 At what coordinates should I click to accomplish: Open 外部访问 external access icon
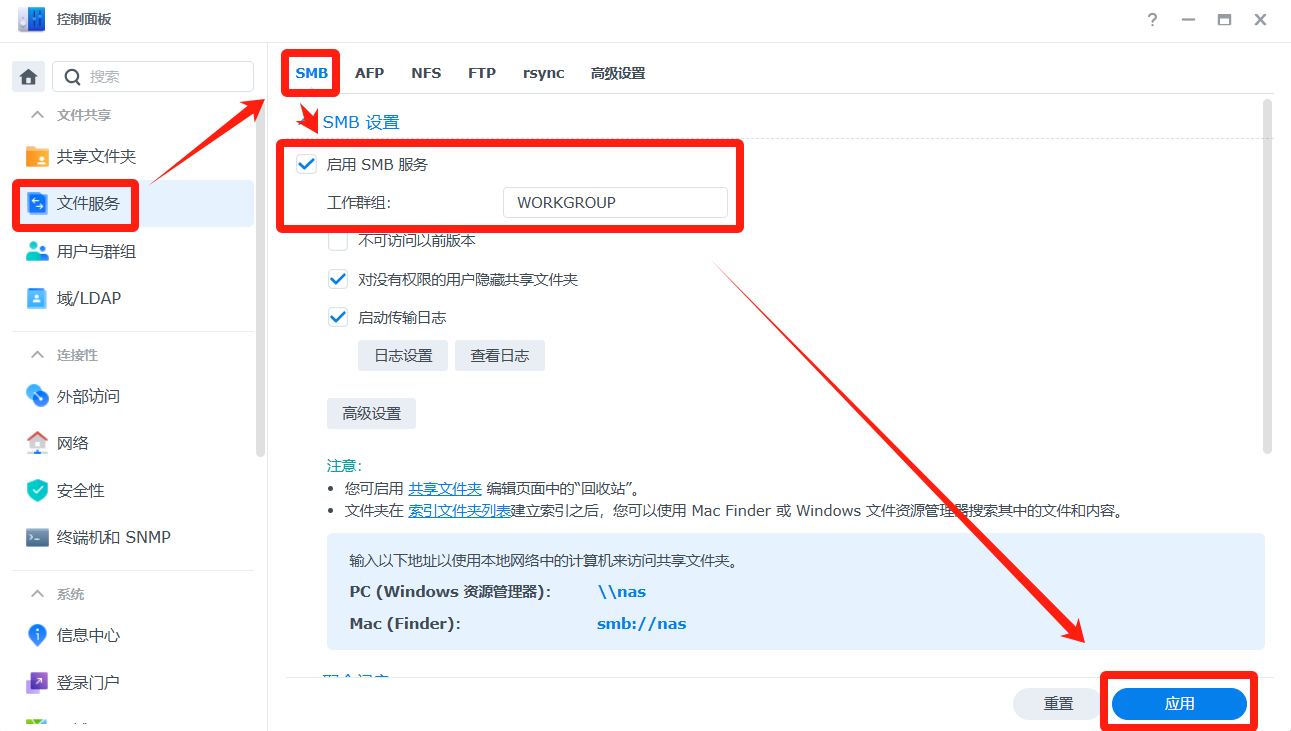(37, 396)
